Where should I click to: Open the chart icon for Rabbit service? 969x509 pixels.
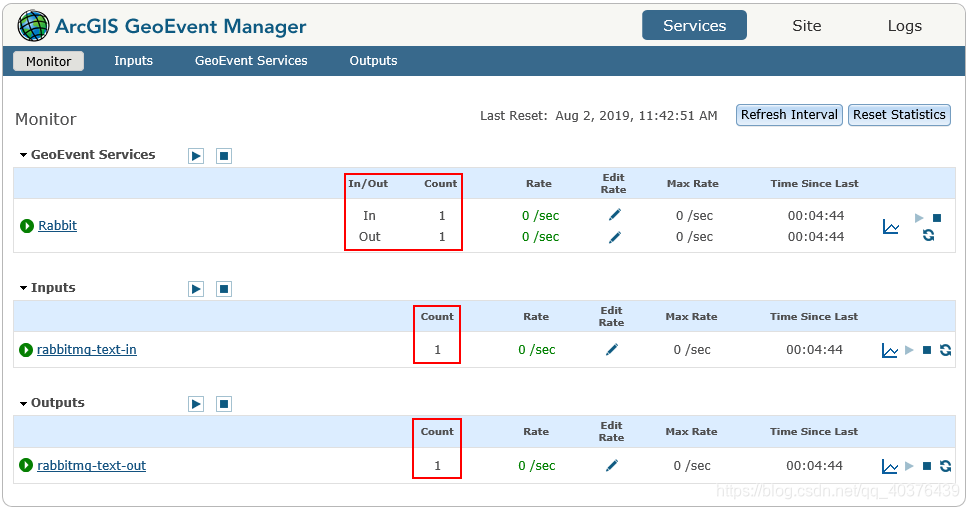[x=891, y=227]
